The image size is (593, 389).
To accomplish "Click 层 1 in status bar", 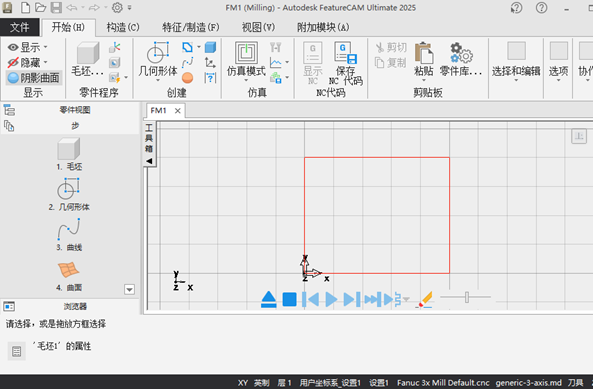I will click(x=284, y=383).
